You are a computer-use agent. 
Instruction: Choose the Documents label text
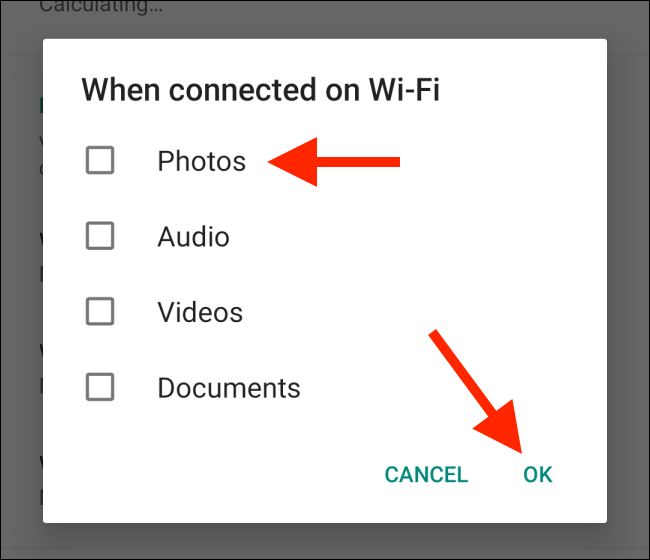pyautogui.click(x=229, y=388)
